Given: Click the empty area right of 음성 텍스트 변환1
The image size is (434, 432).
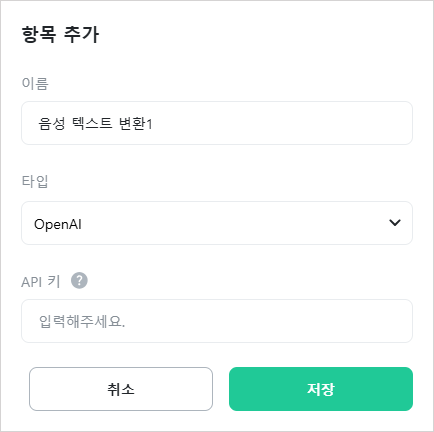Looking at the screenshot, I should [x=282, y=123].
